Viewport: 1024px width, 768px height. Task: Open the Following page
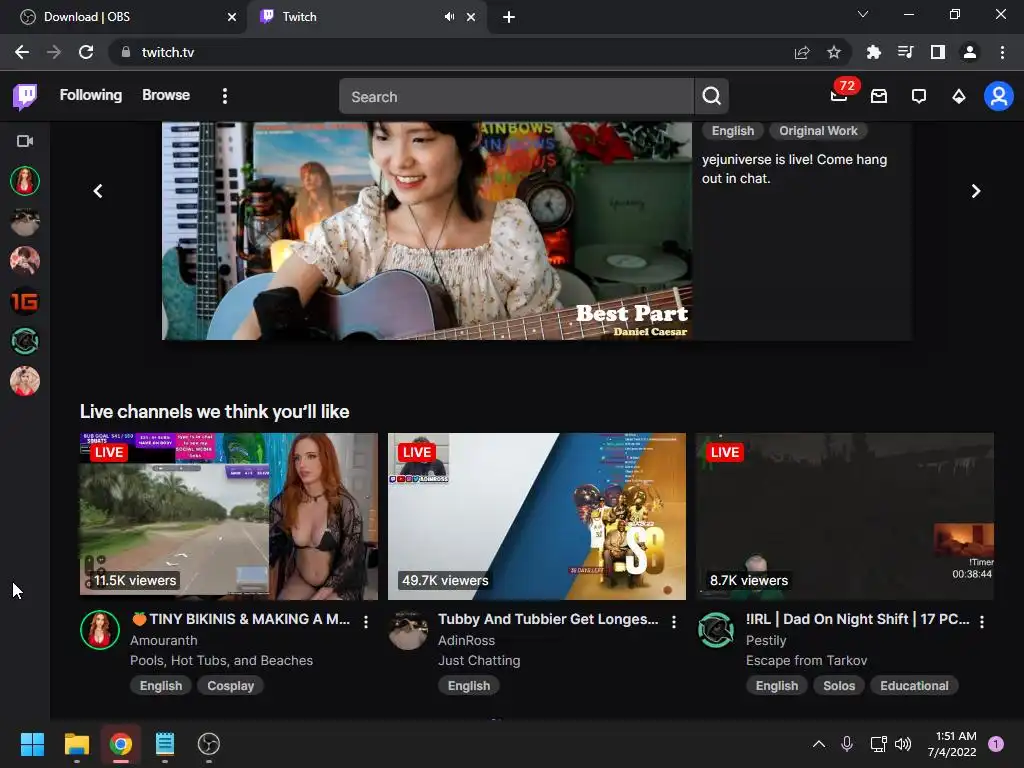coord(91,95)
